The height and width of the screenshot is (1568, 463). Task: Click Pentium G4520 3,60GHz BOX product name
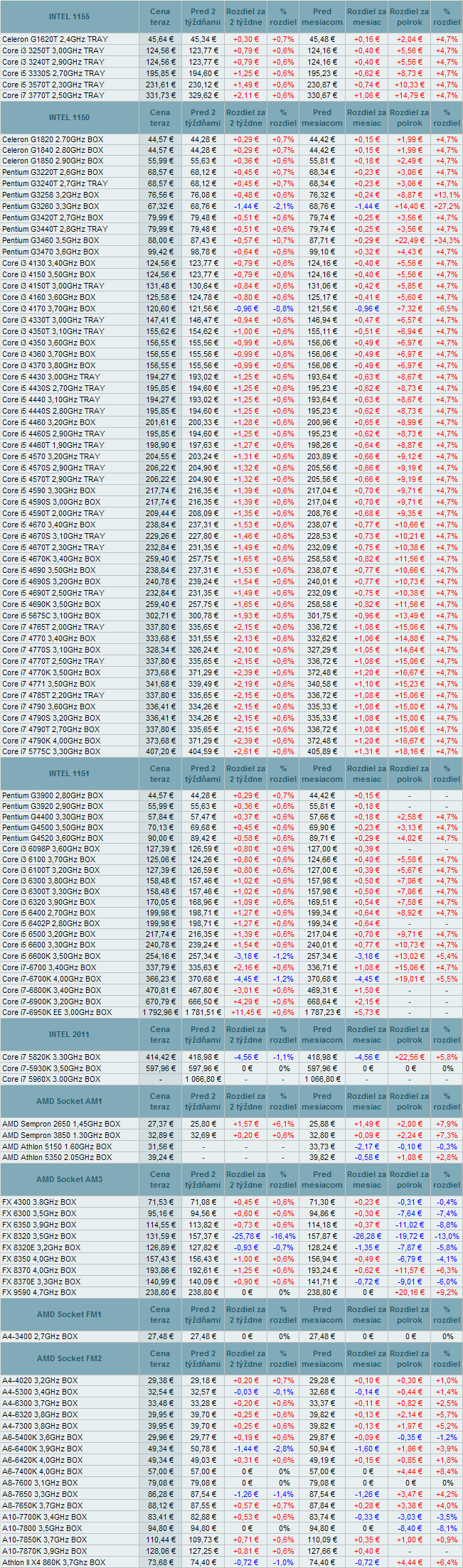coord(53,838)
